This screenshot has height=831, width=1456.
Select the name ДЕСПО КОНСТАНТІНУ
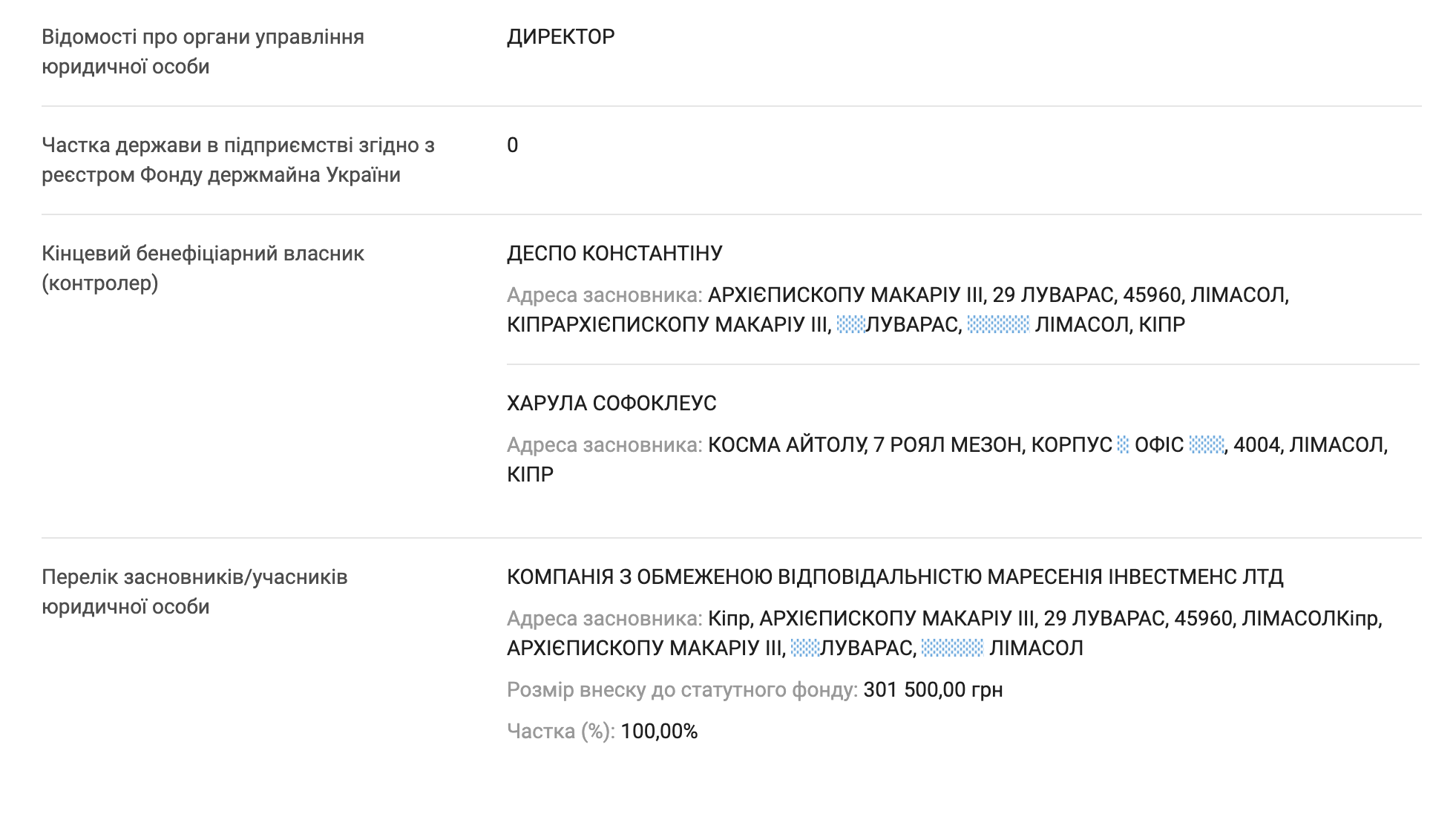point(614,254)
